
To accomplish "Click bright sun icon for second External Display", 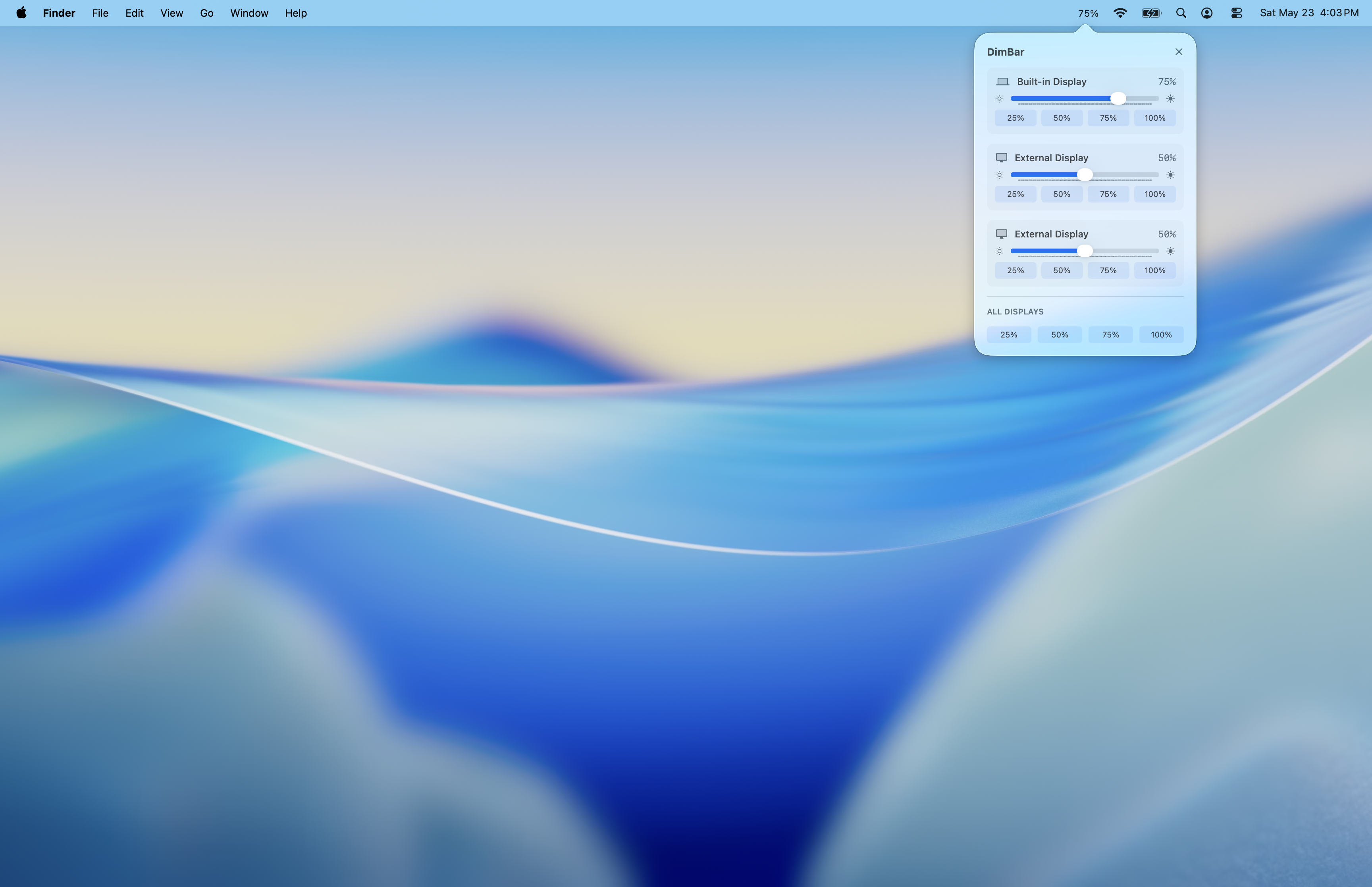I will (x=1170, y=251).
